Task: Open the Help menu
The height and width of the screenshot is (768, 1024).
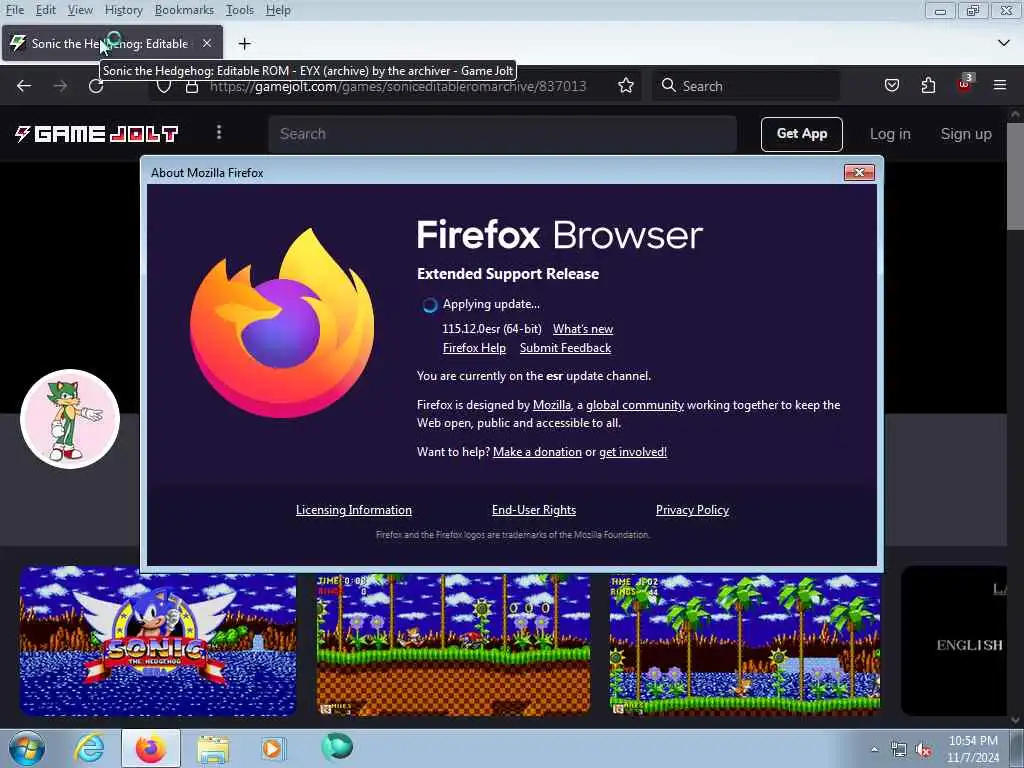Action: click(278, 10)
